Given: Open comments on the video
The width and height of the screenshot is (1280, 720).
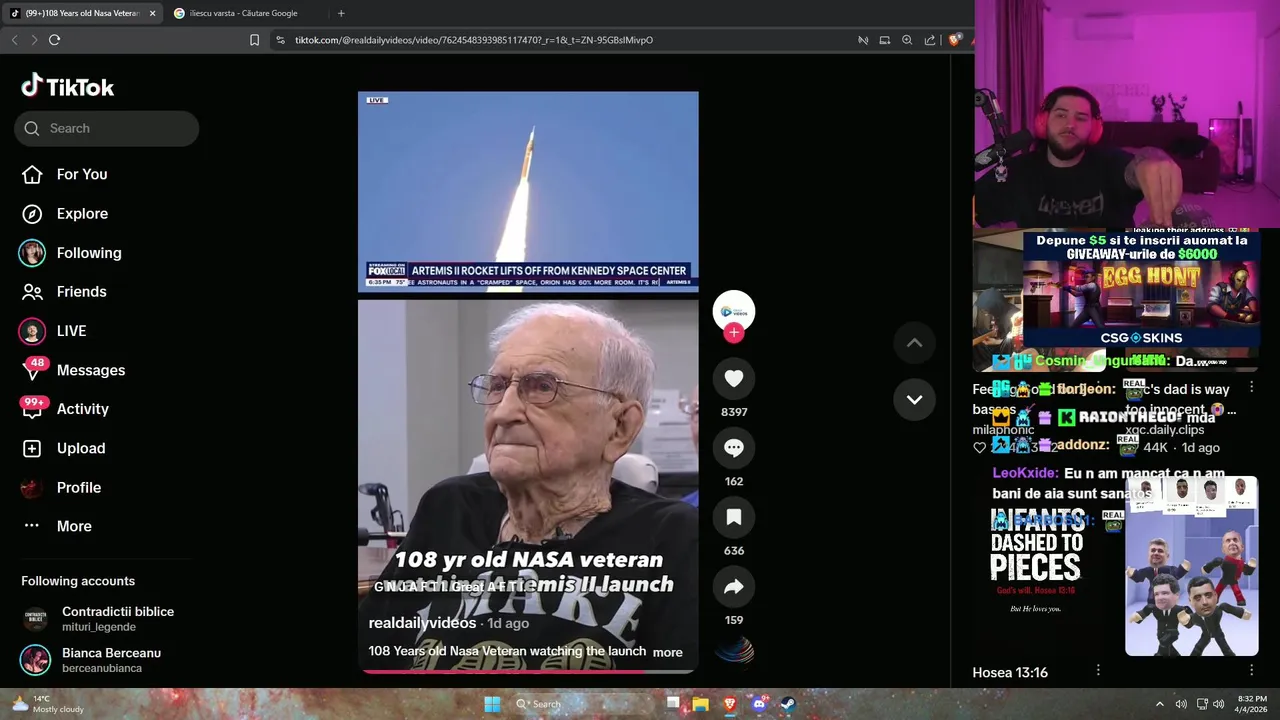Looking at the screenshot, I should coord(734,448).
